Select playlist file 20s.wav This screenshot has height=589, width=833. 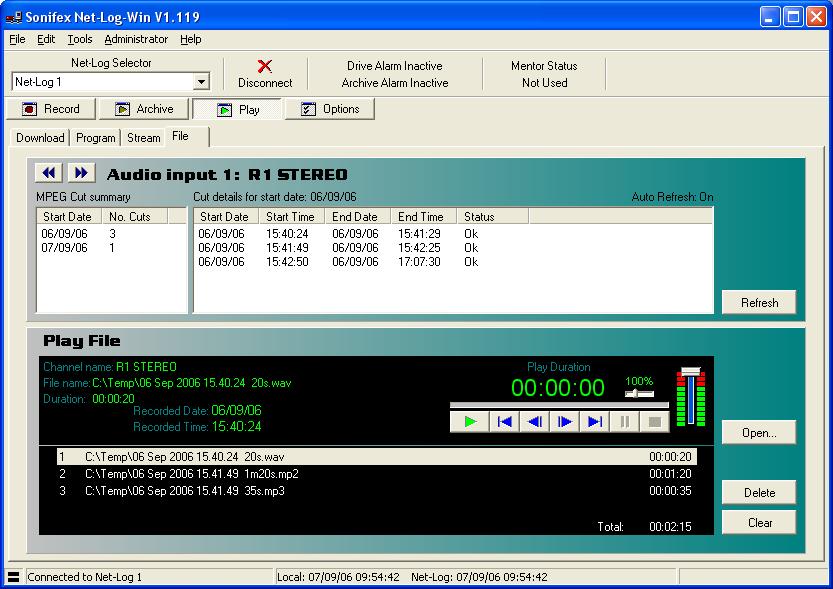377,457
